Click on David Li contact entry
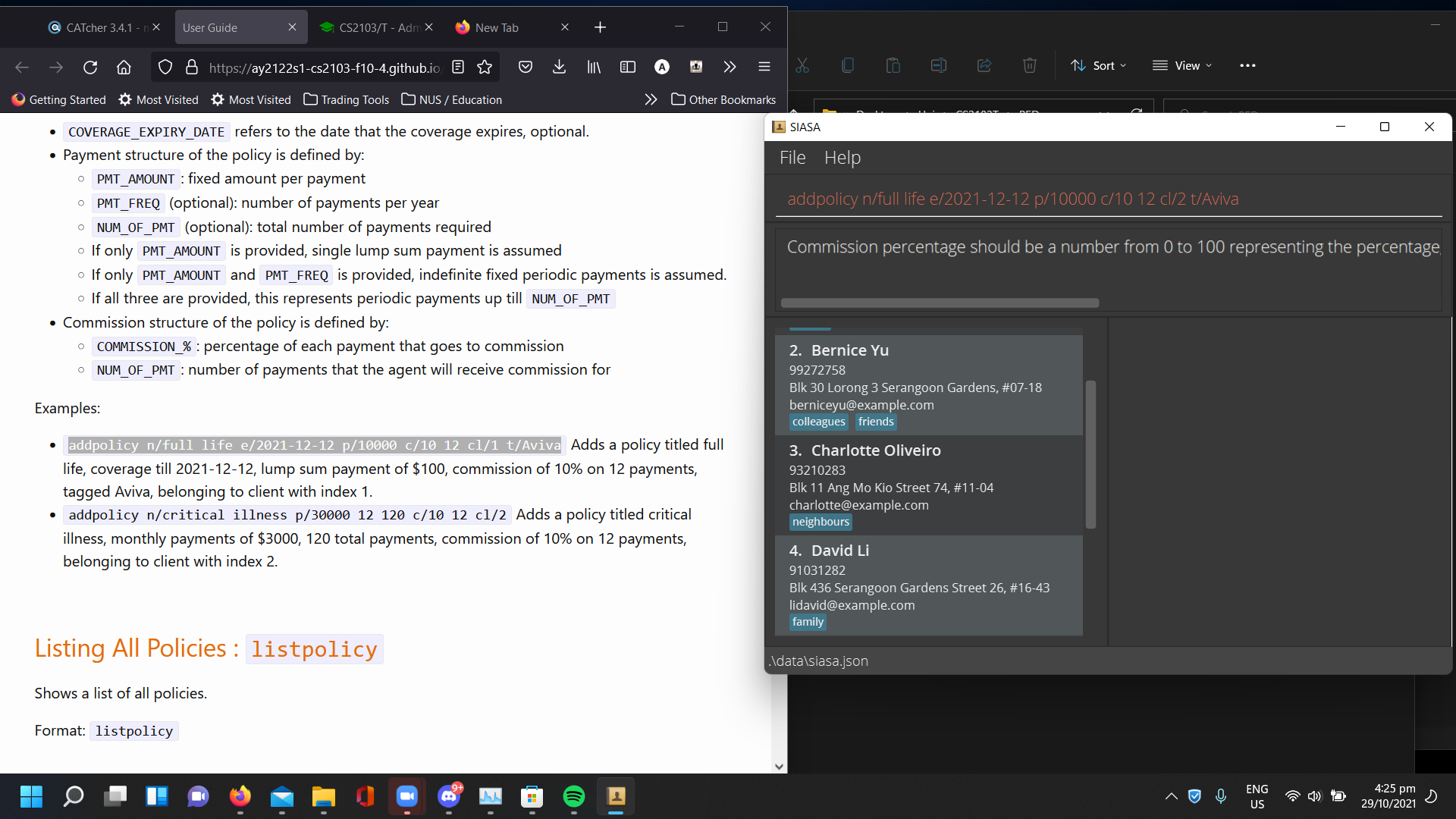The image size is (1456, 819). (929, 585)
